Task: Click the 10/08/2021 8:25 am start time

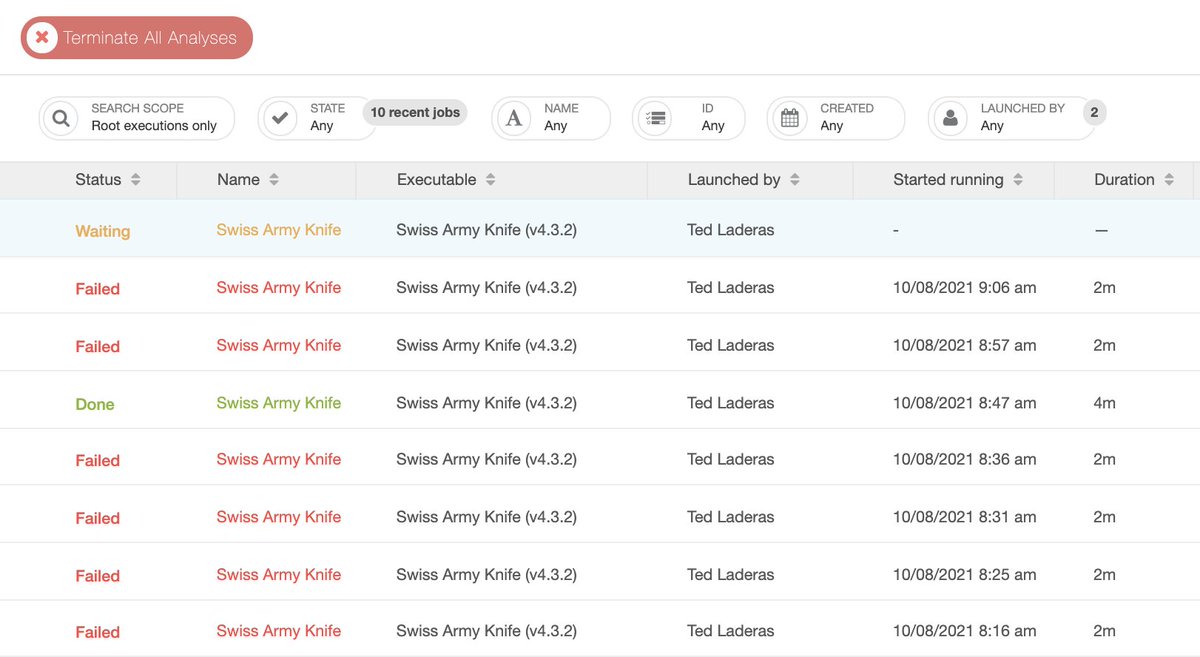Action: click(x=965, y=575)
